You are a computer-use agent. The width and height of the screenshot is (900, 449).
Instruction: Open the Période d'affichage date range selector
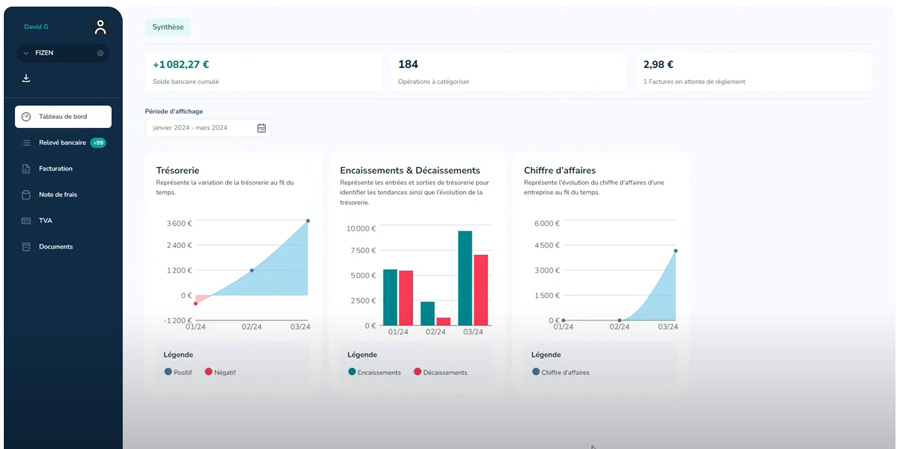tap(200, 128)
